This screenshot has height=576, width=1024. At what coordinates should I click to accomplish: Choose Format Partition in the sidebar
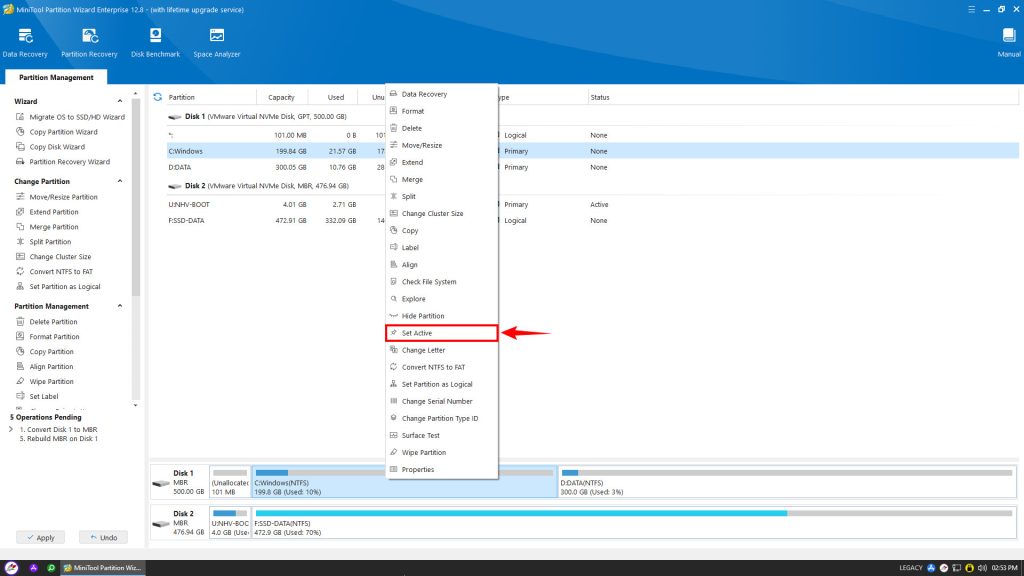coord(48,336)
